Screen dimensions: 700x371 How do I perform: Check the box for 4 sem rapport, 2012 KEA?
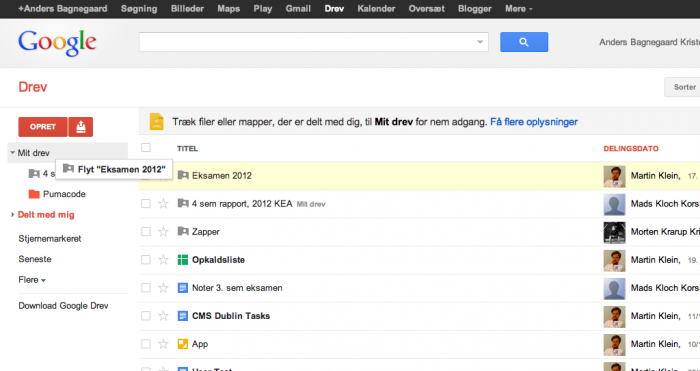146,204
